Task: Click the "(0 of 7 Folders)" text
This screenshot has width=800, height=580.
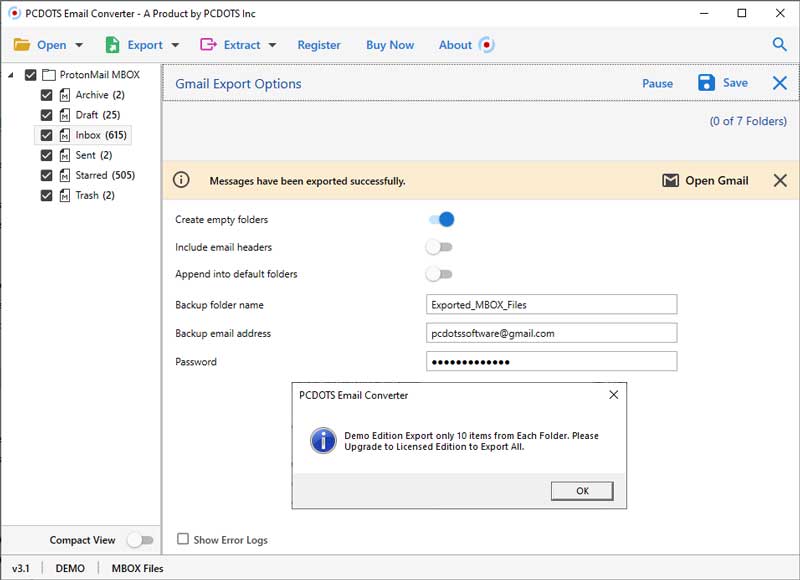Action: tap(748, 121)
